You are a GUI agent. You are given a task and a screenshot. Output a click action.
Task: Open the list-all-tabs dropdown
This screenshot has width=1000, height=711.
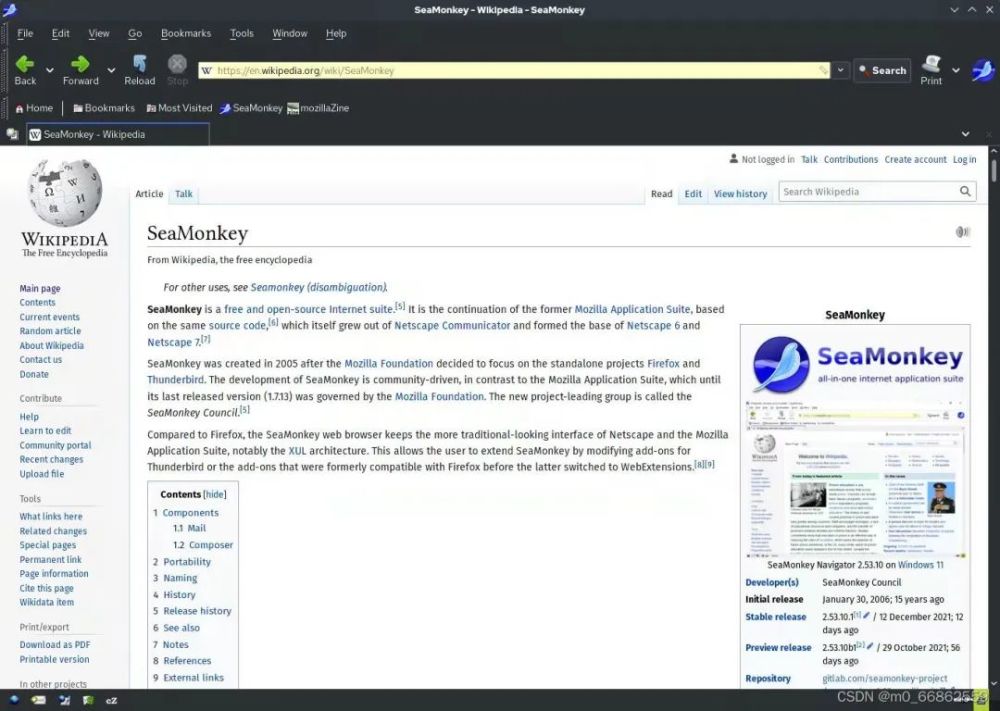point(966,134)
